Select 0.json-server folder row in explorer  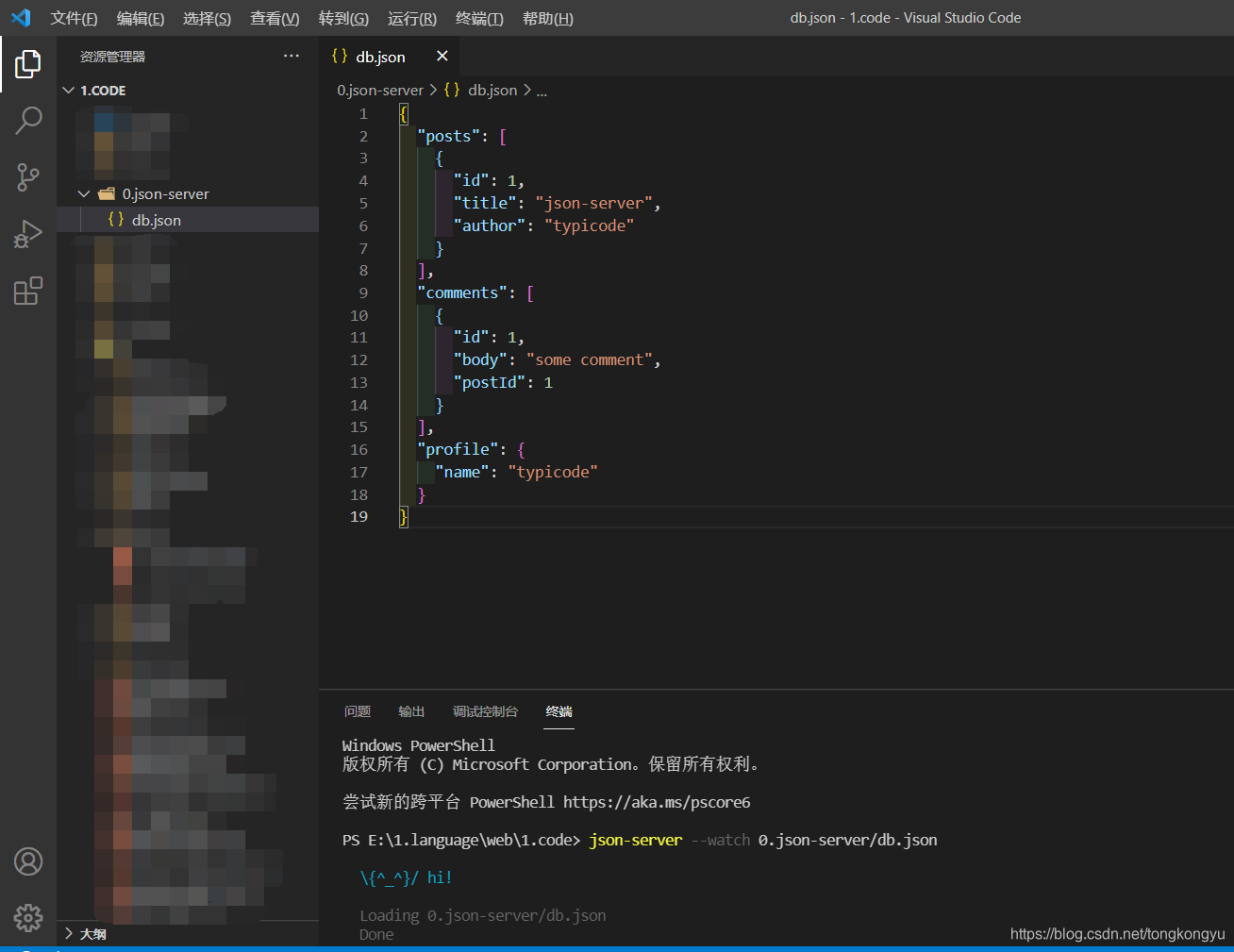[188, 193]
